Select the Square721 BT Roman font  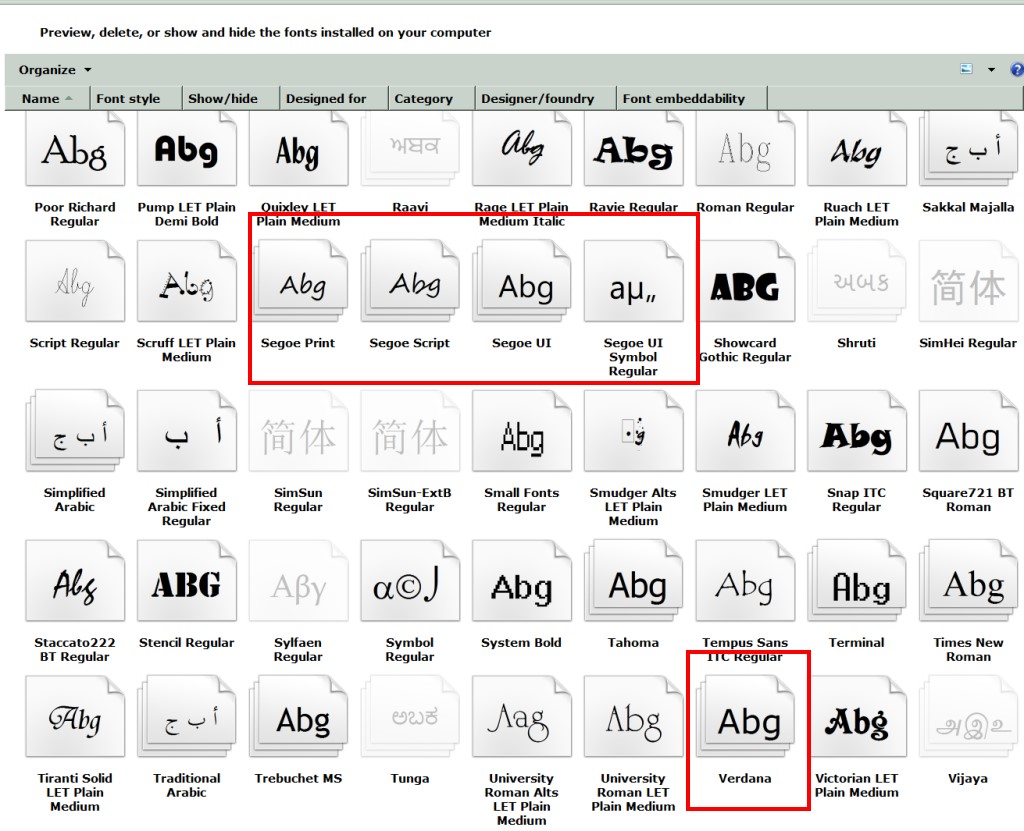coord(968,431)
